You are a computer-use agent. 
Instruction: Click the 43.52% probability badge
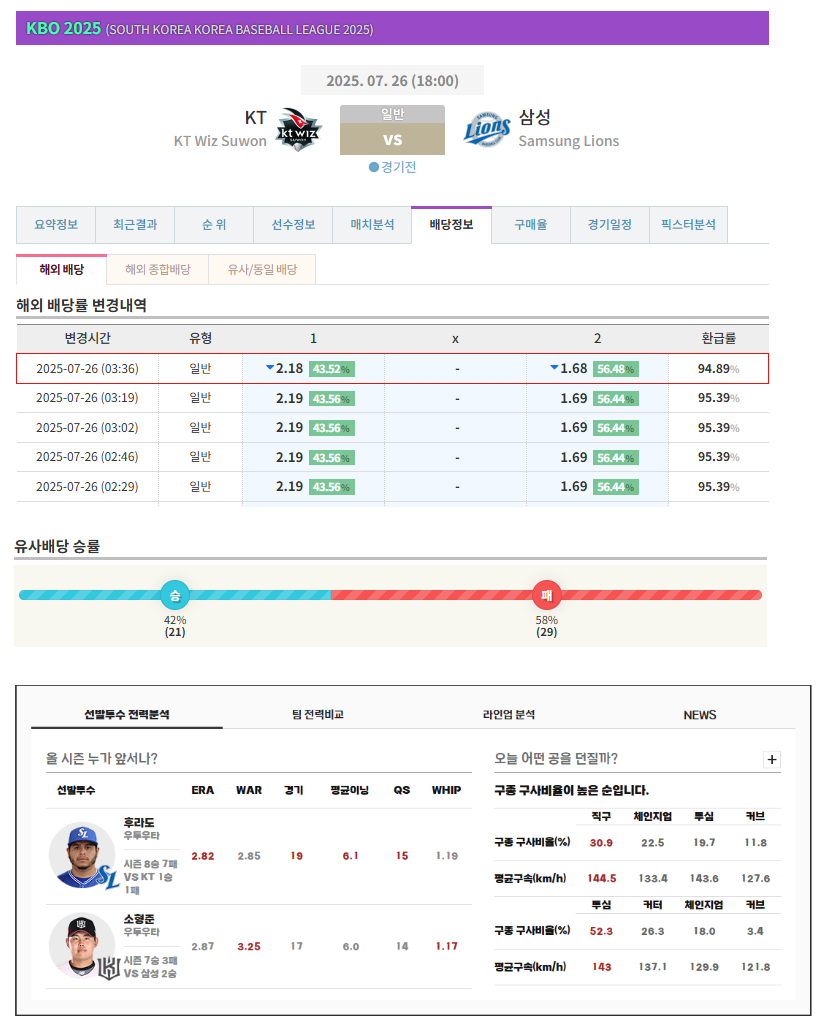[x=331, y=369]
